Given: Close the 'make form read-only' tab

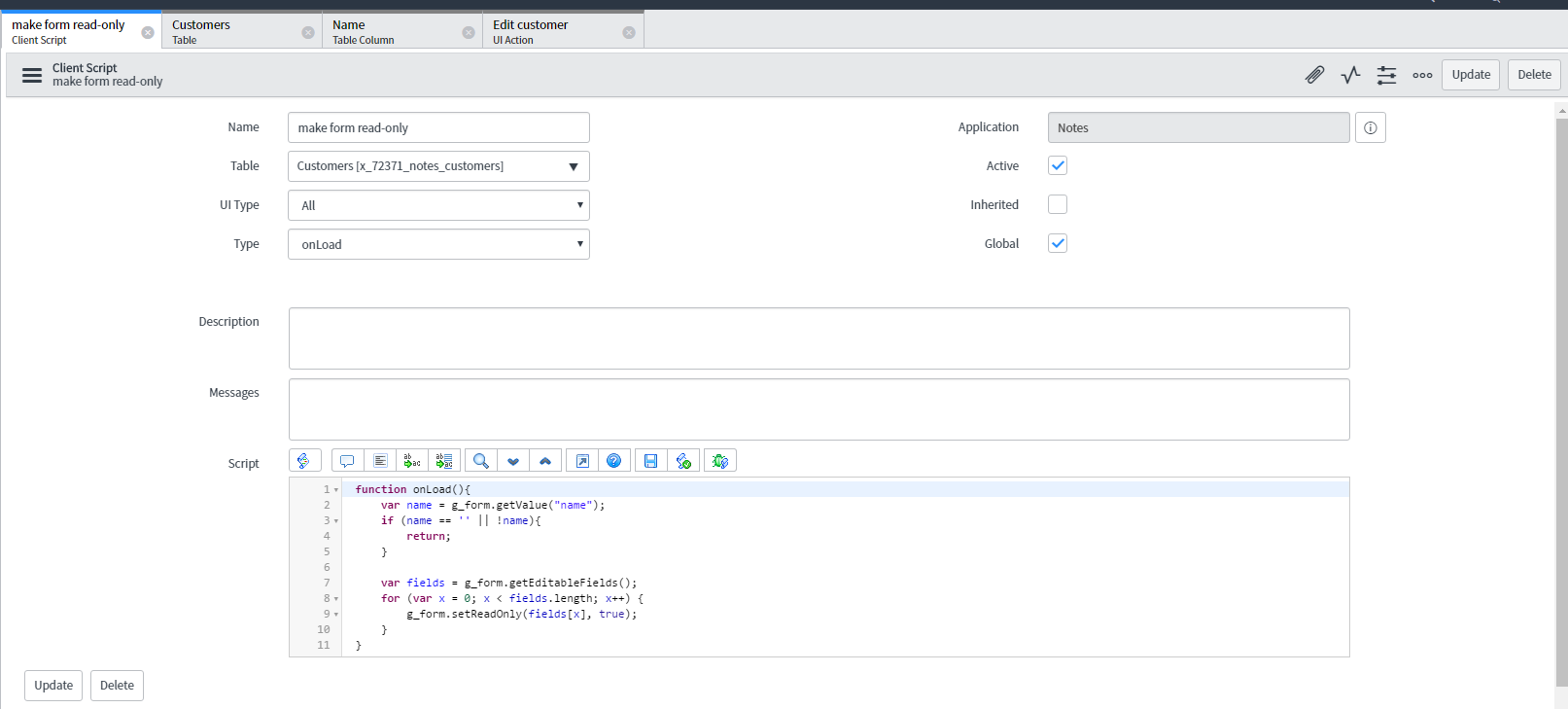Looking at the screenshot, I should click(x=148, y=32).
